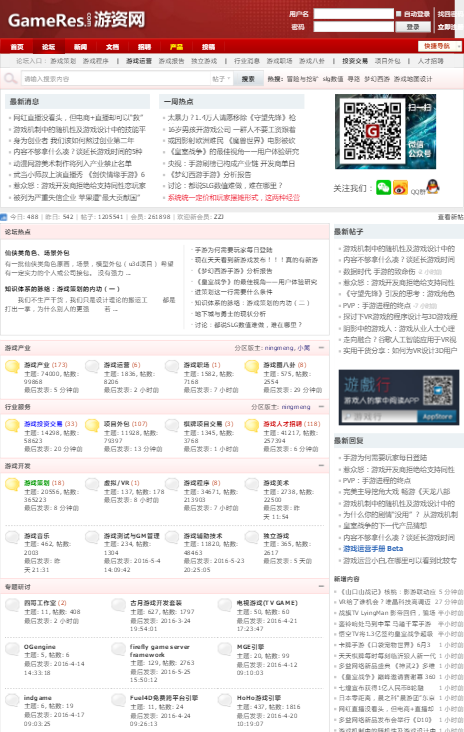Click the Weibo follow icon
Screen dimensions: 464x732
400,188
